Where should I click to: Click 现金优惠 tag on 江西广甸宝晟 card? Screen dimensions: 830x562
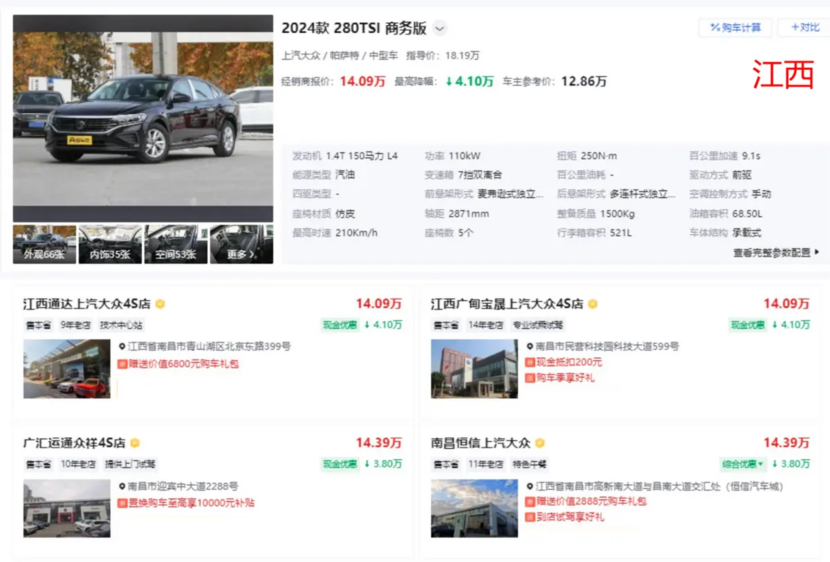tap(747, 325)
